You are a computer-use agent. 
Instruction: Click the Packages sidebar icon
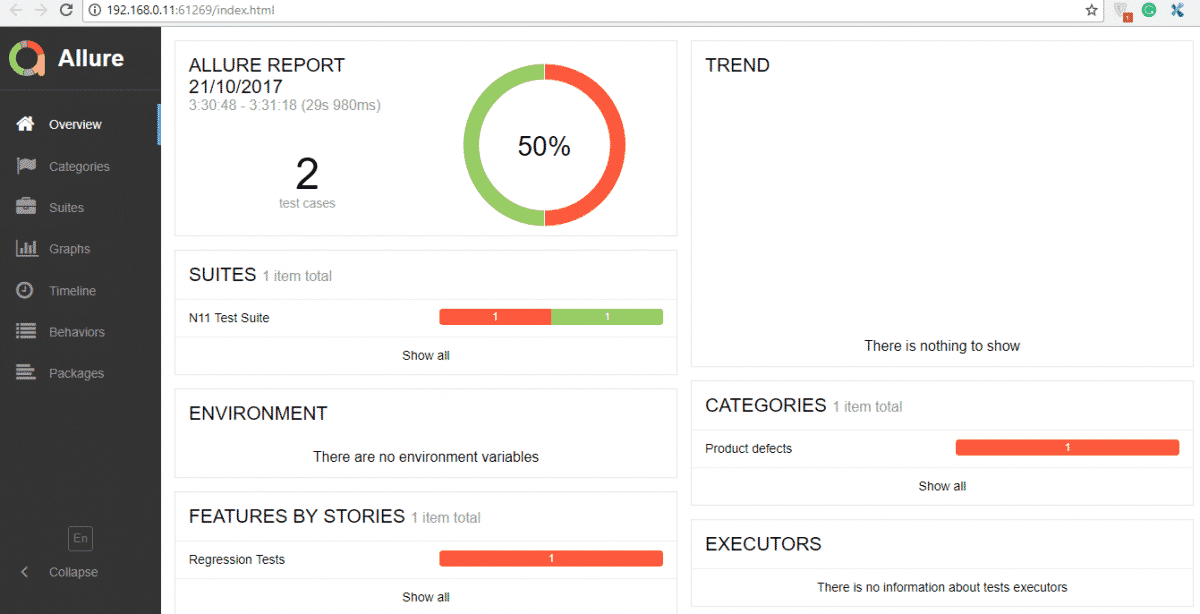(x=26, y=372)
